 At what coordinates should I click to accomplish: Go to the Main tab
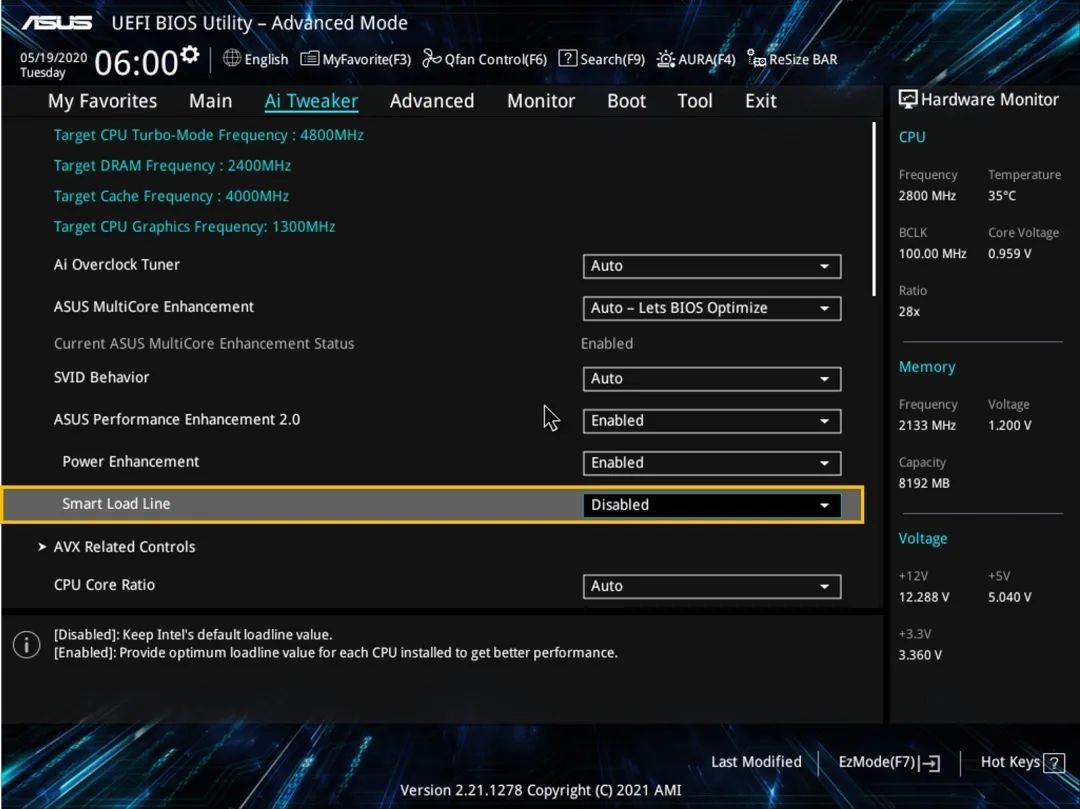[211, 101]
